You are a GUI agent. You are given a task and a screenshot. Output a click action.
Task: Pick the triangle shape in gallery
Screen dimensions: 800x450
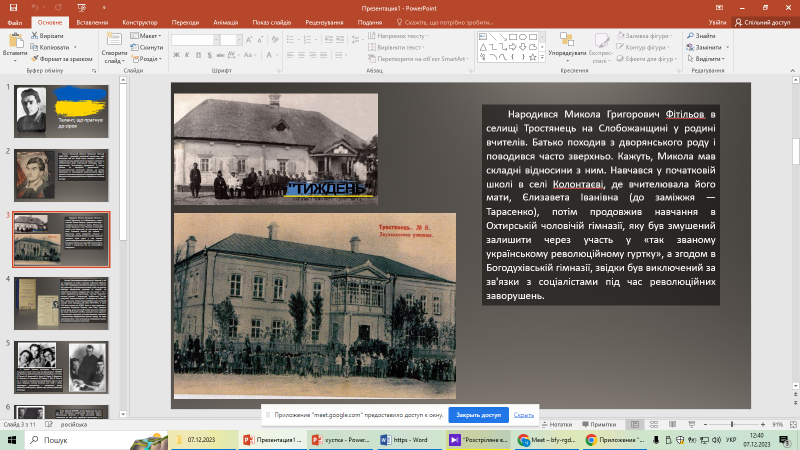483,47
